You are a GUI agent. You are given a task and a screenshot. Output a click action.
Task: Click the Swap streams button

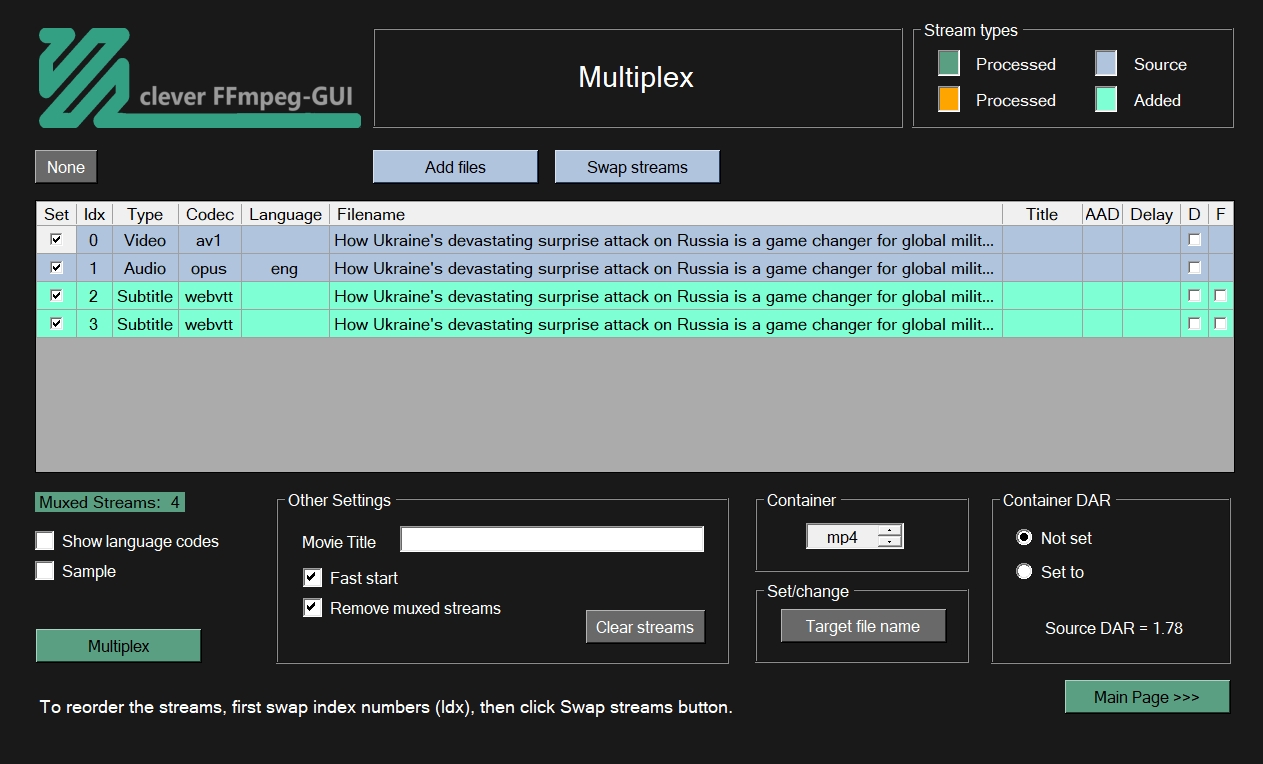coord(637,167)
